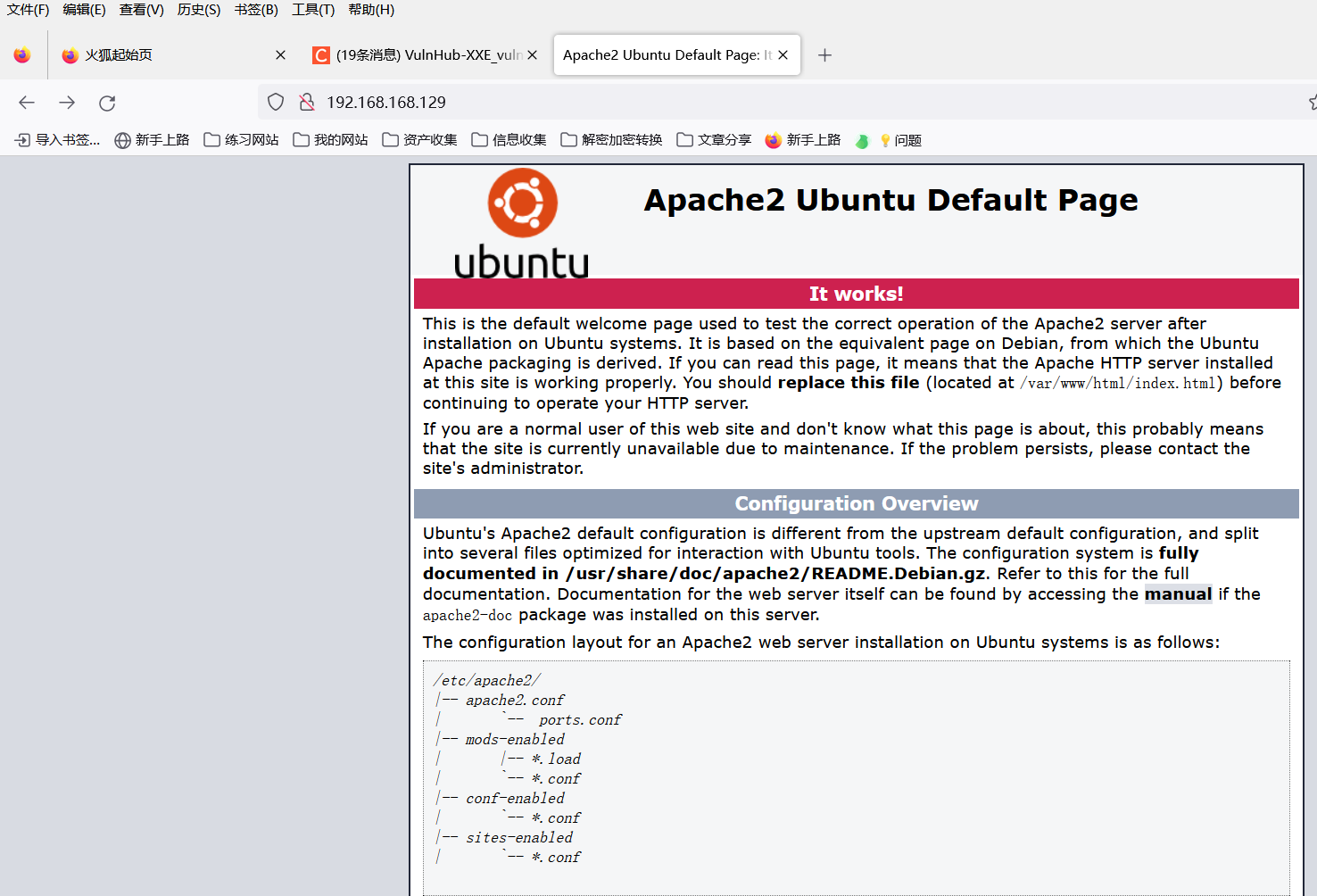The image size is (1317, 896).
Task: Click mods-enabled in the config tree
Action: pos(515,740)
